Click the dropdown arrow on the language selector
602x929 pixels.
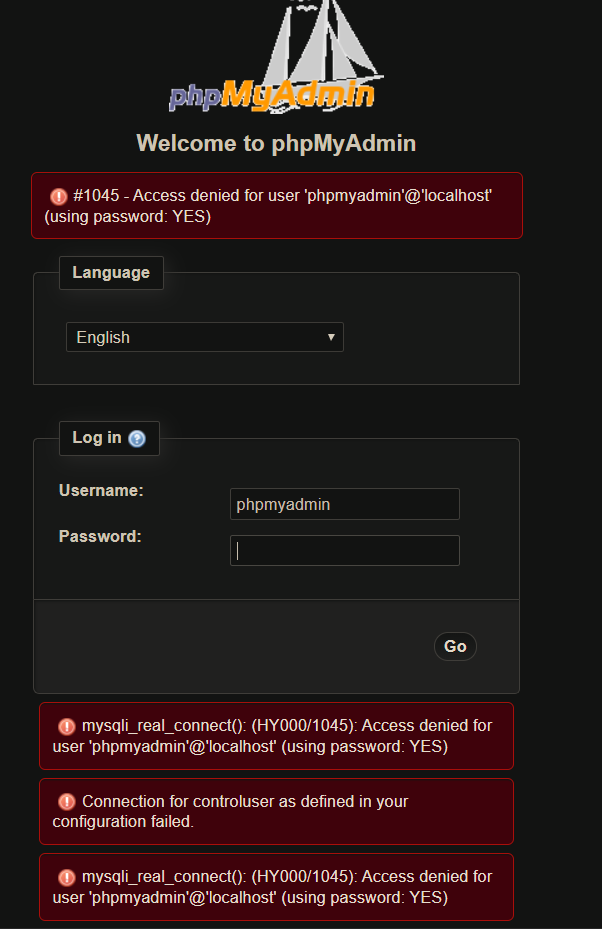[x=331, y=337]
